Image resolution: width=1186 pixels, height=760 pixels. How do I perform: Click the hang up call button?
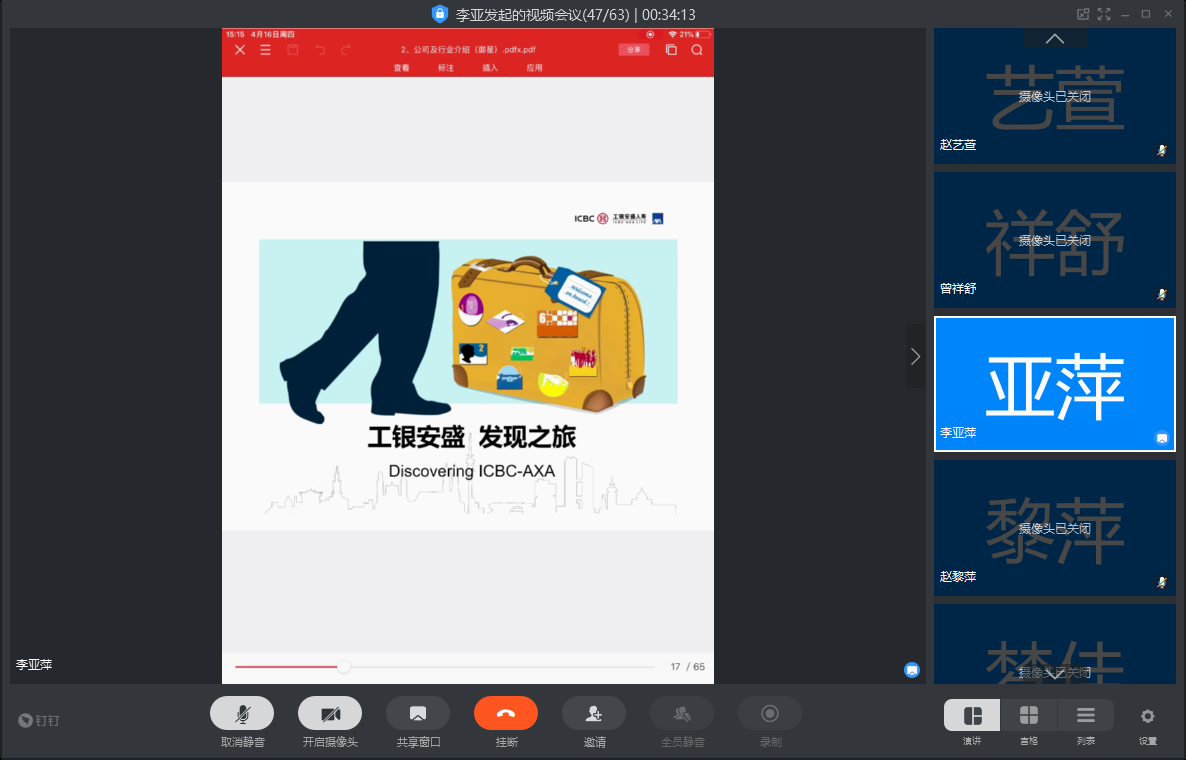point(505,713)
